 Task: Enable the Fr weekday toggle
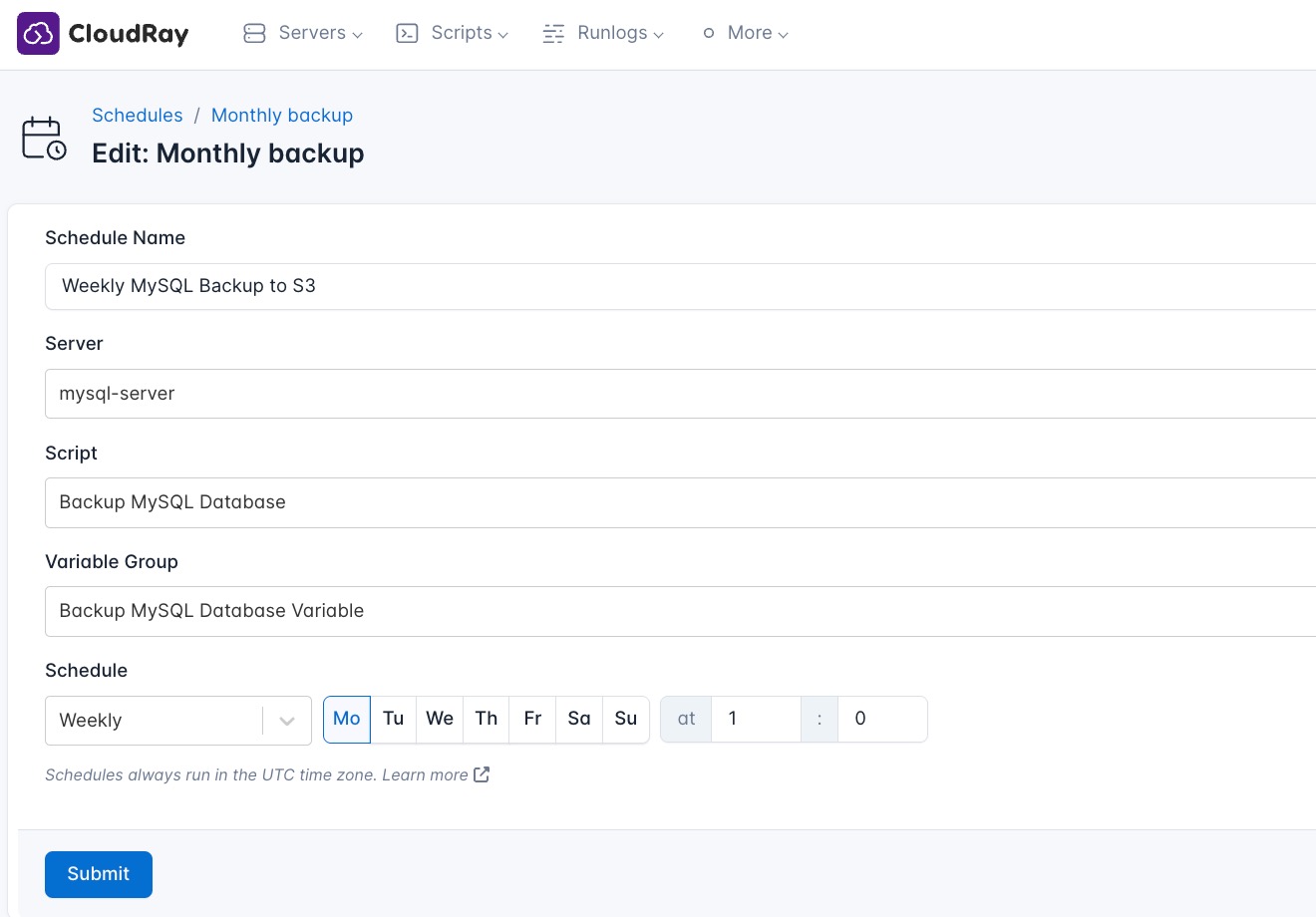pyautogui.click(x=532, y=719)
